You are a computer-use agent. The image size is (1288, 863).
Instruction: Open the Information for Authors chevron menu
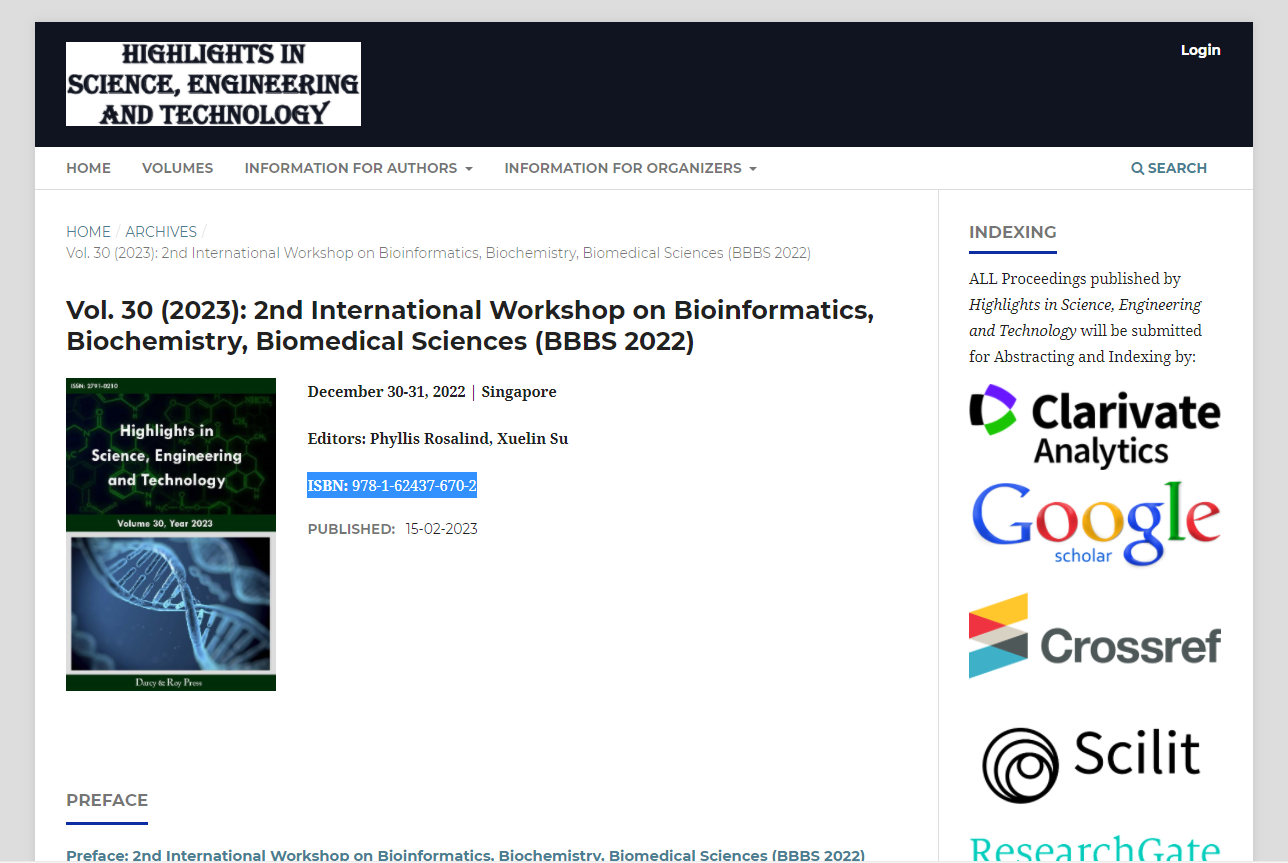click(469, 168)
